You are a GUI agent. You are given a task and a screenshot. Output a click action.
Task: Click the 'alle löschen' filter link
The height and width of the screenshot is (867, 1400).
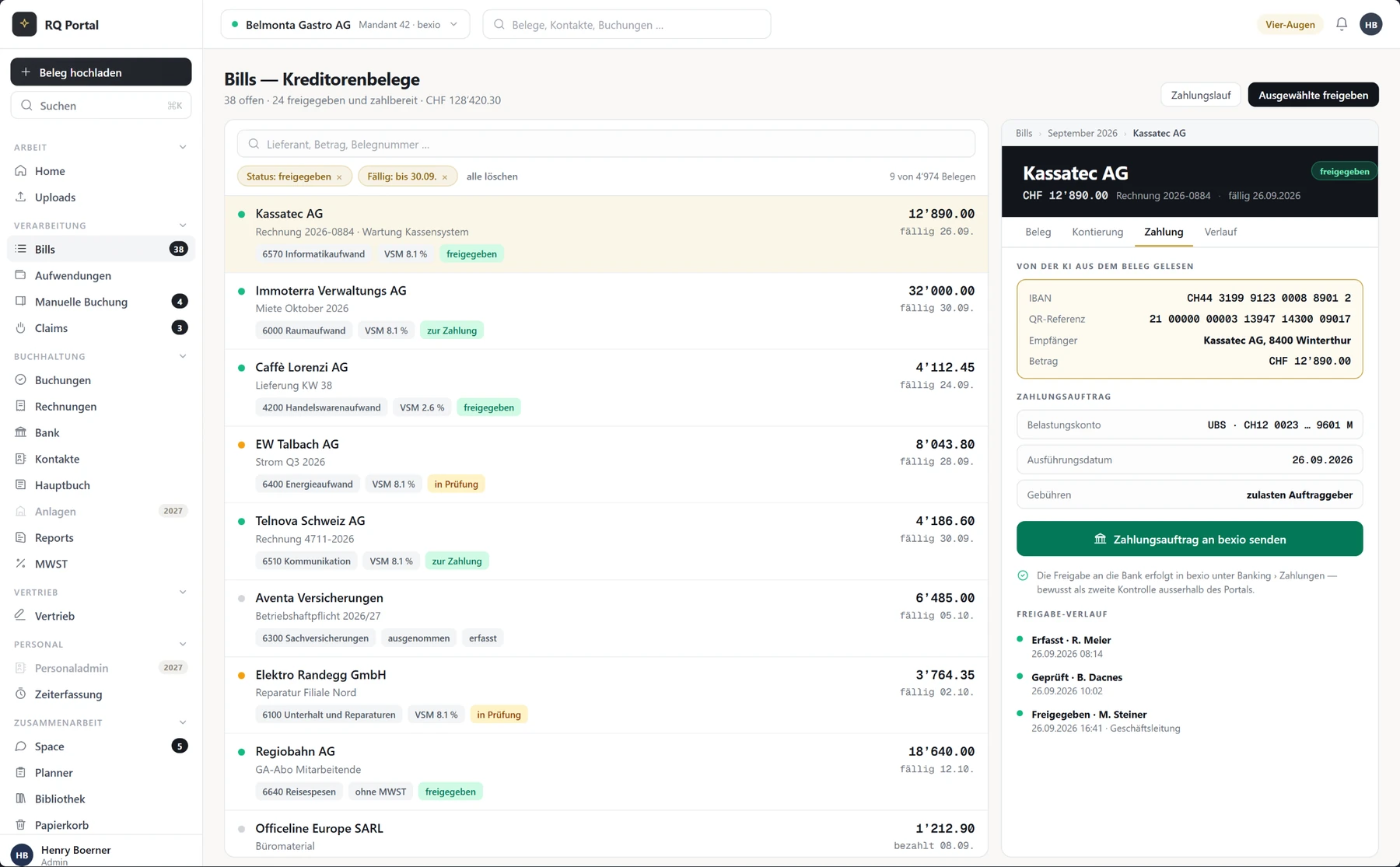click(x=492, y=177)
